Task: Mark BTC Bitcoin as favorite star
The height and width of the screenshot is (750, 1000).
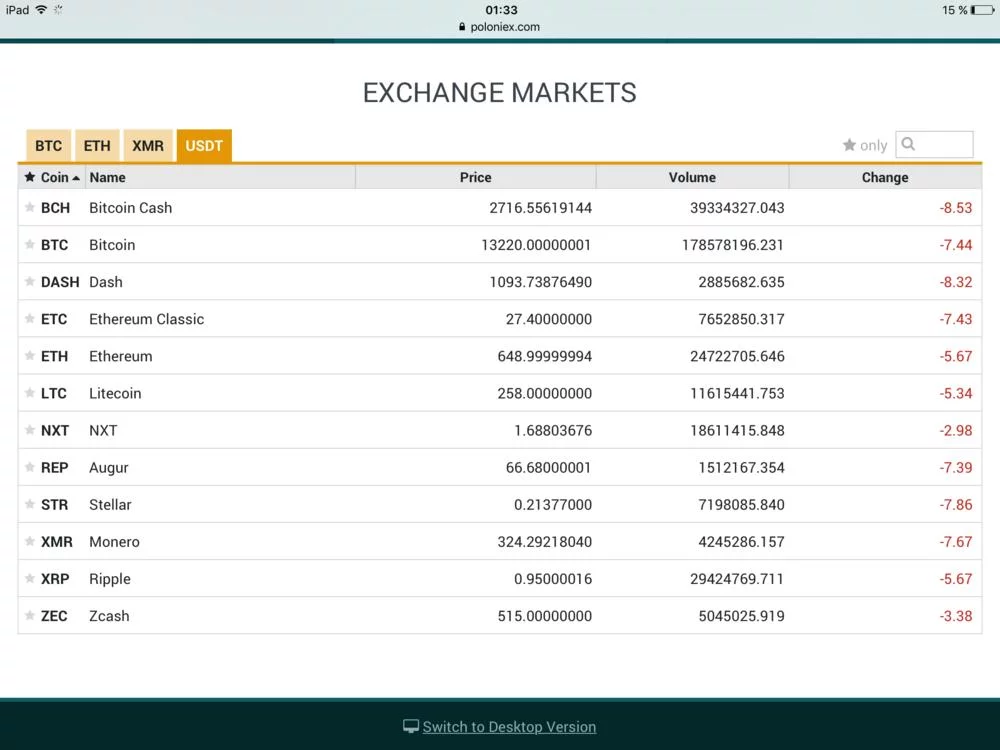Action: (x=30, y=245)
